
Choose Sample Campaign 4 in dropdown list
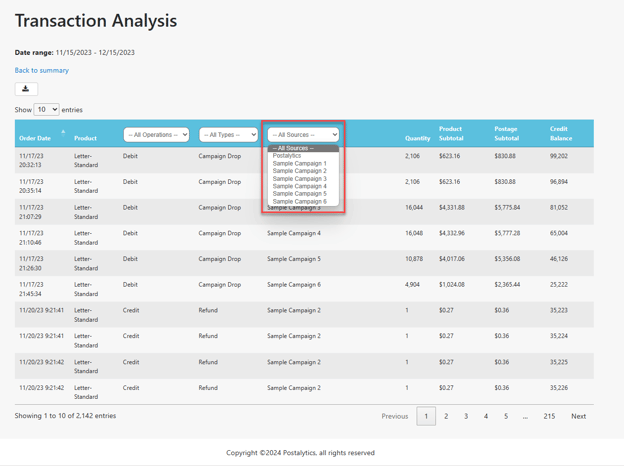[x=299, y=186]
